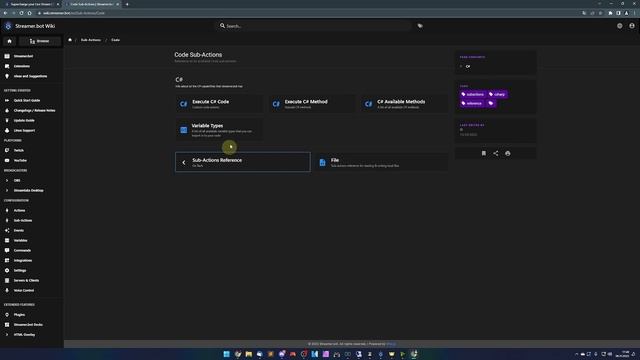The height and width of the screenshot is (360, 640).
Task: Open the Variable Types card
Action: (219, 130)
